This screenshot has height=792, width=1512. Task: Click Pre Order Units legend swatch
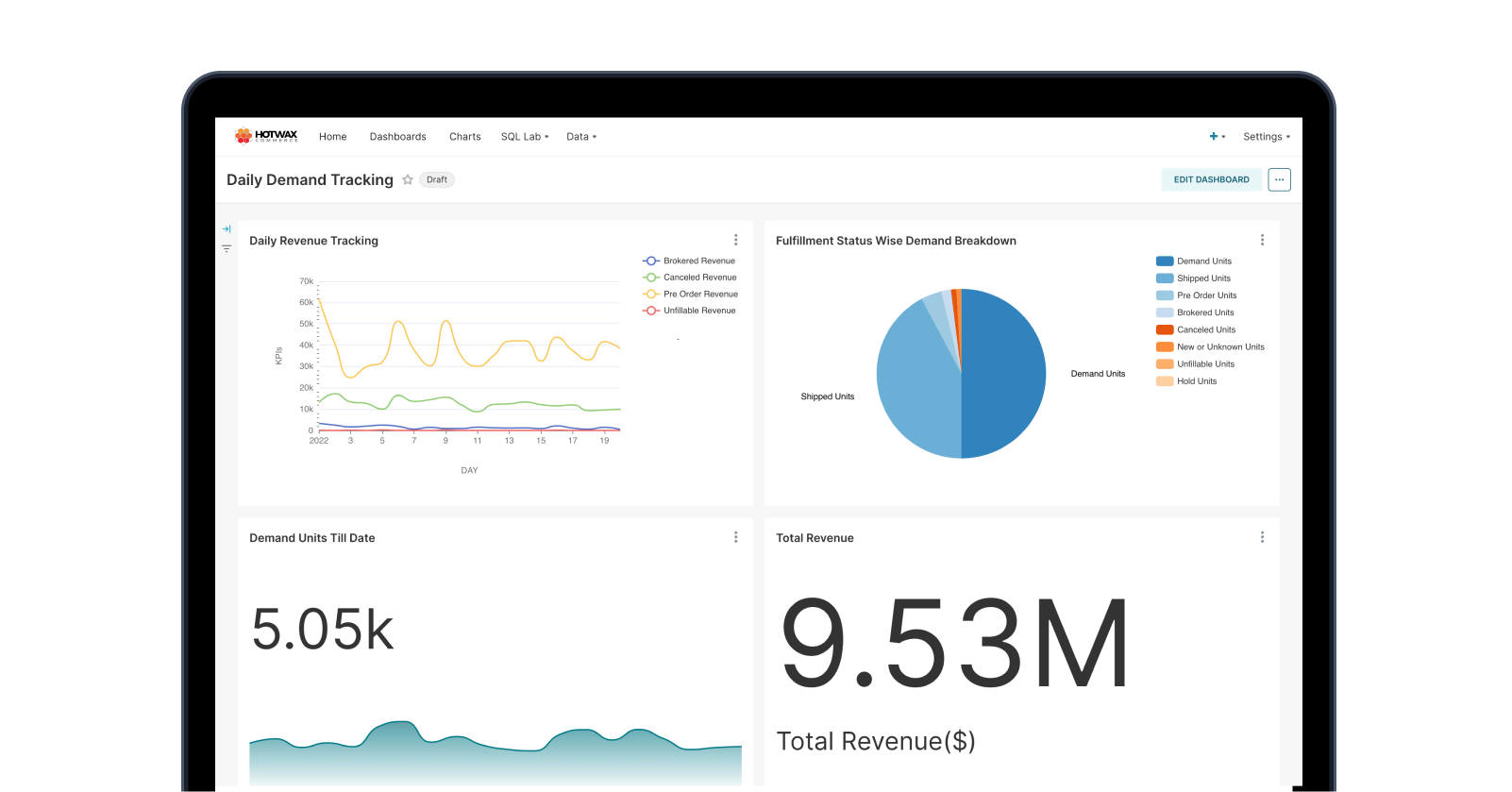coord(1165,295)
